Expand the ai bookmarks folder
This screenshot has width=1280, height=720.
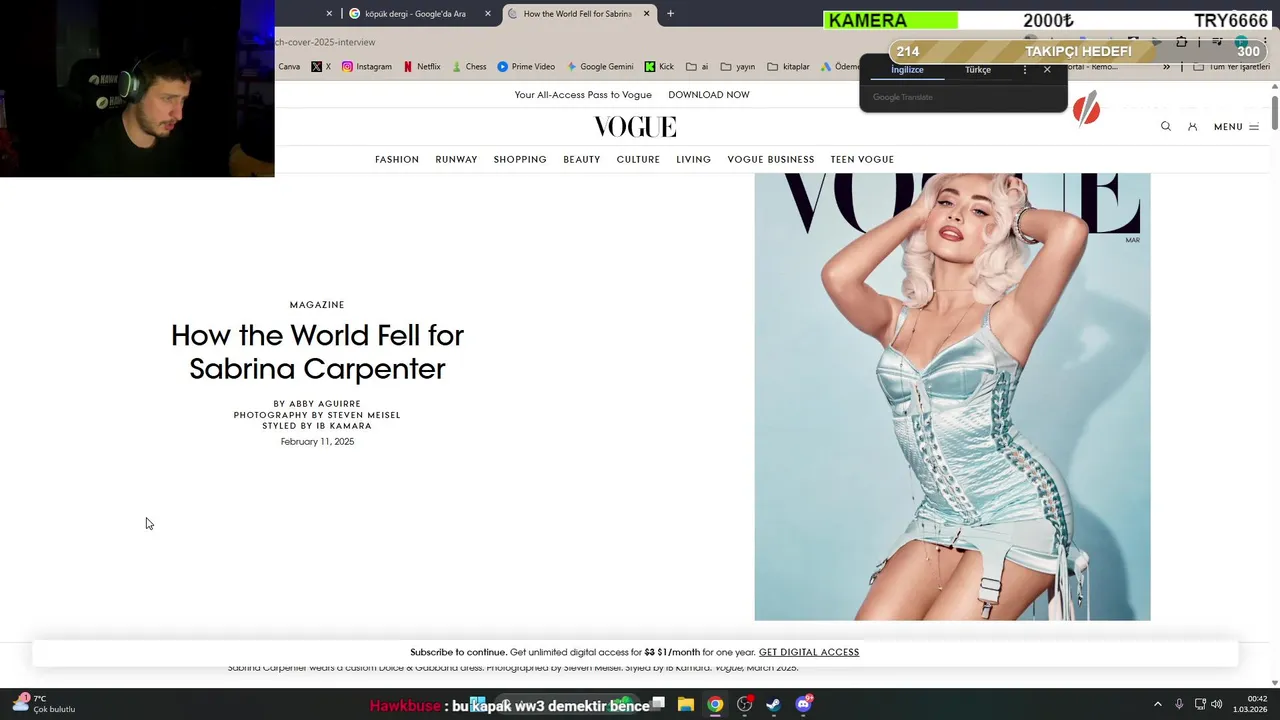point(697,67)
